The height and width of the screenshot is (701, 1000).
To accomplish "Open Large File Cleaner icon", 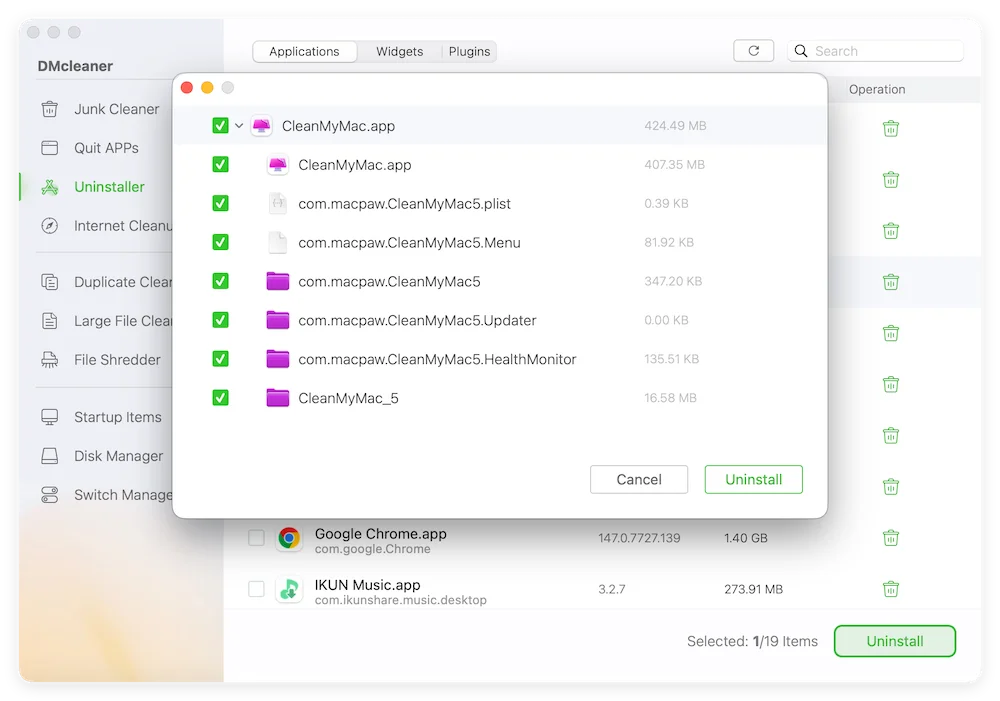I will (49, 321).
